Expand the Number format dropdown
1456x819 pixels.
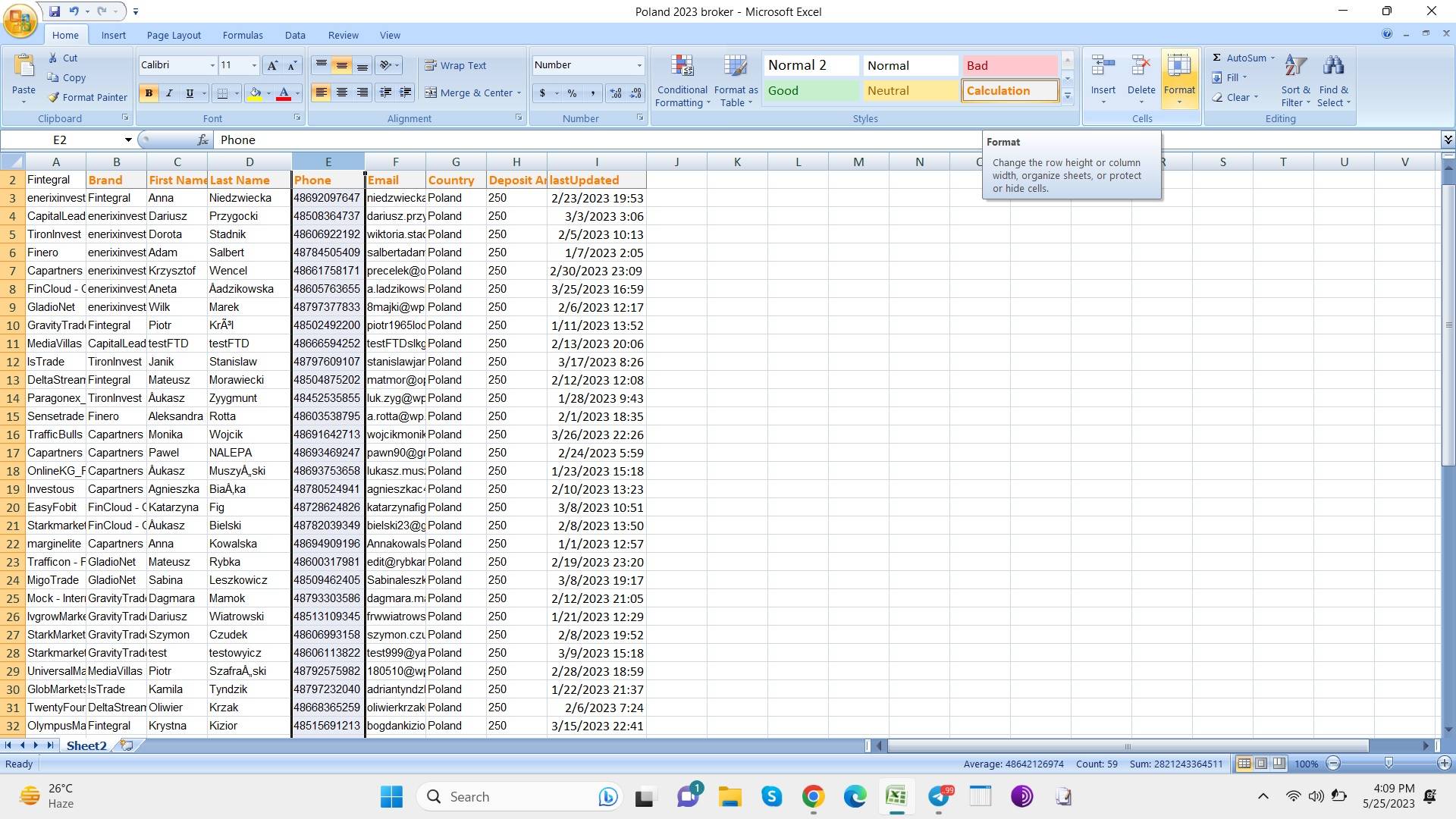point(639,65)
